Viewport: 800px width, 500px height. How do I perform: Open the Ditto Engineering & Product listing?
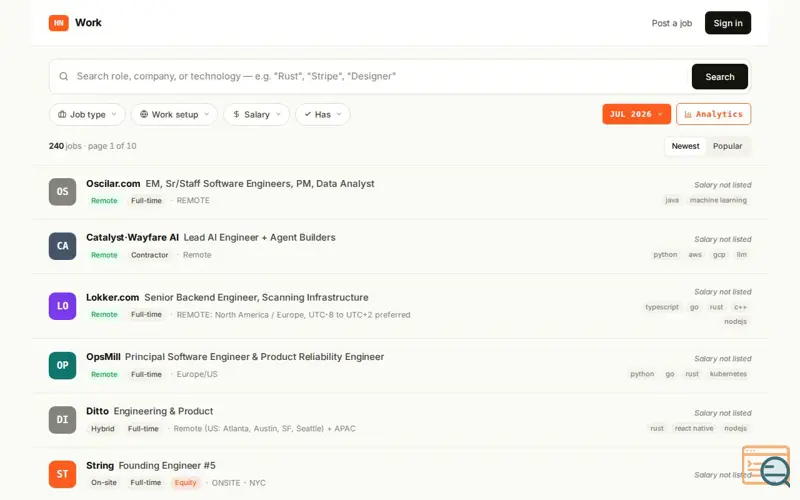pyautogui.click(x=163, y=411)
